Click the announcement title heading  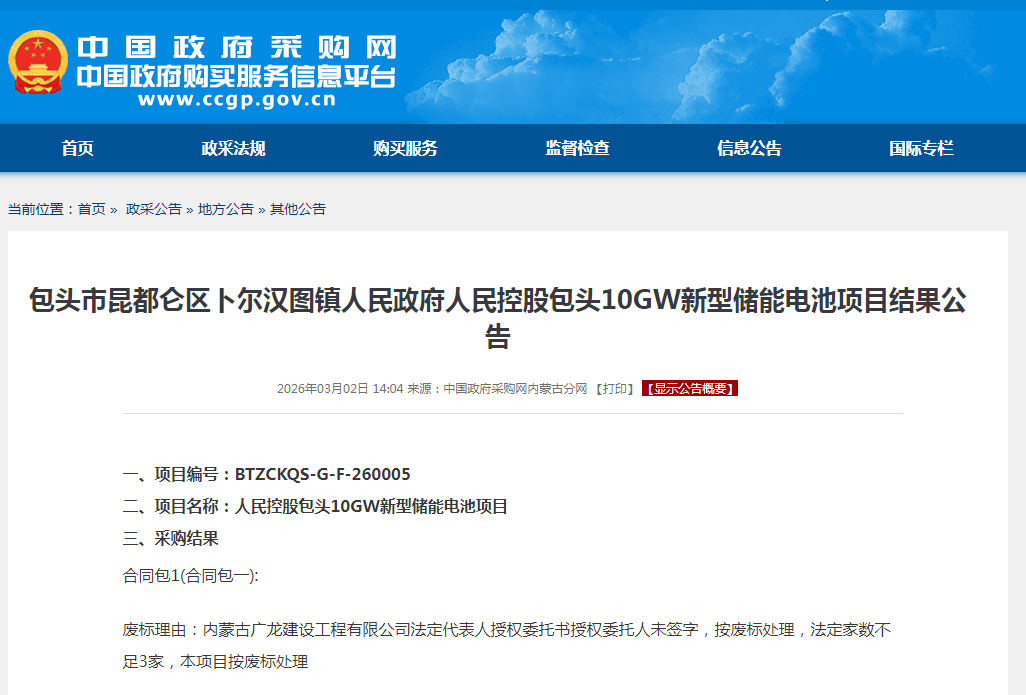pyautogui.click(x=513, y=316)
